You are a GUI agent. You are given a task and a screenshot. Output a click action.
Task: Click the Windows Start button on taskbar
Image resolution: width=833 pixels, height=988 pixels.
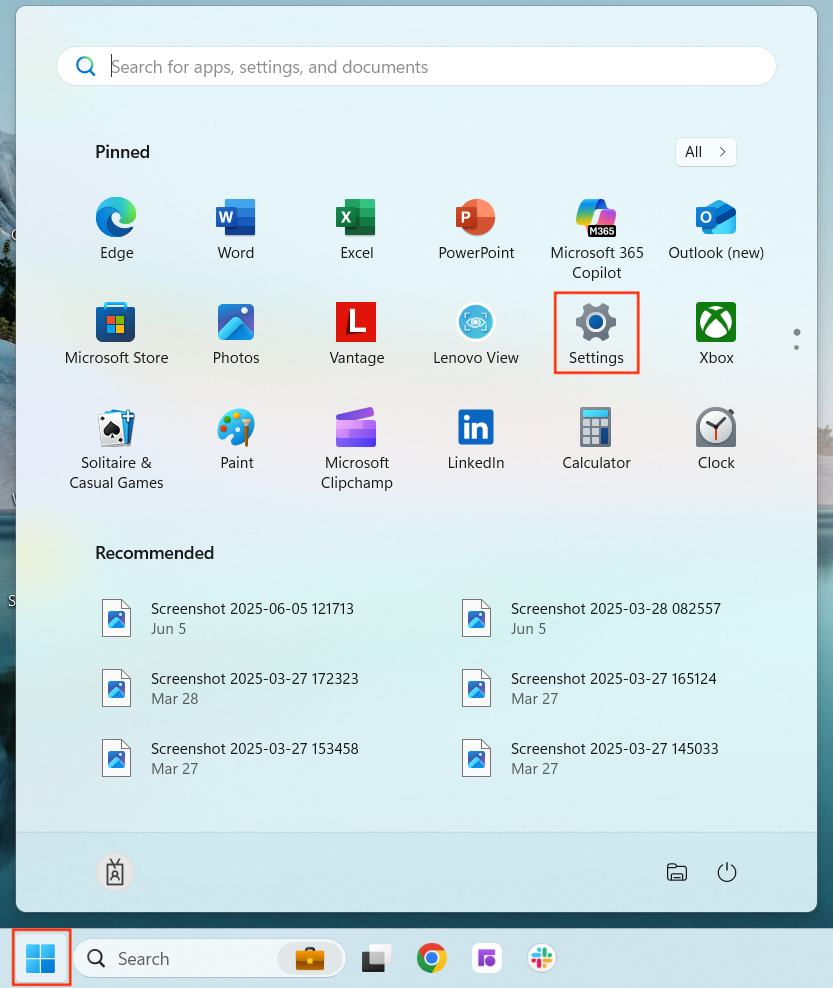(x=41, y=958)
